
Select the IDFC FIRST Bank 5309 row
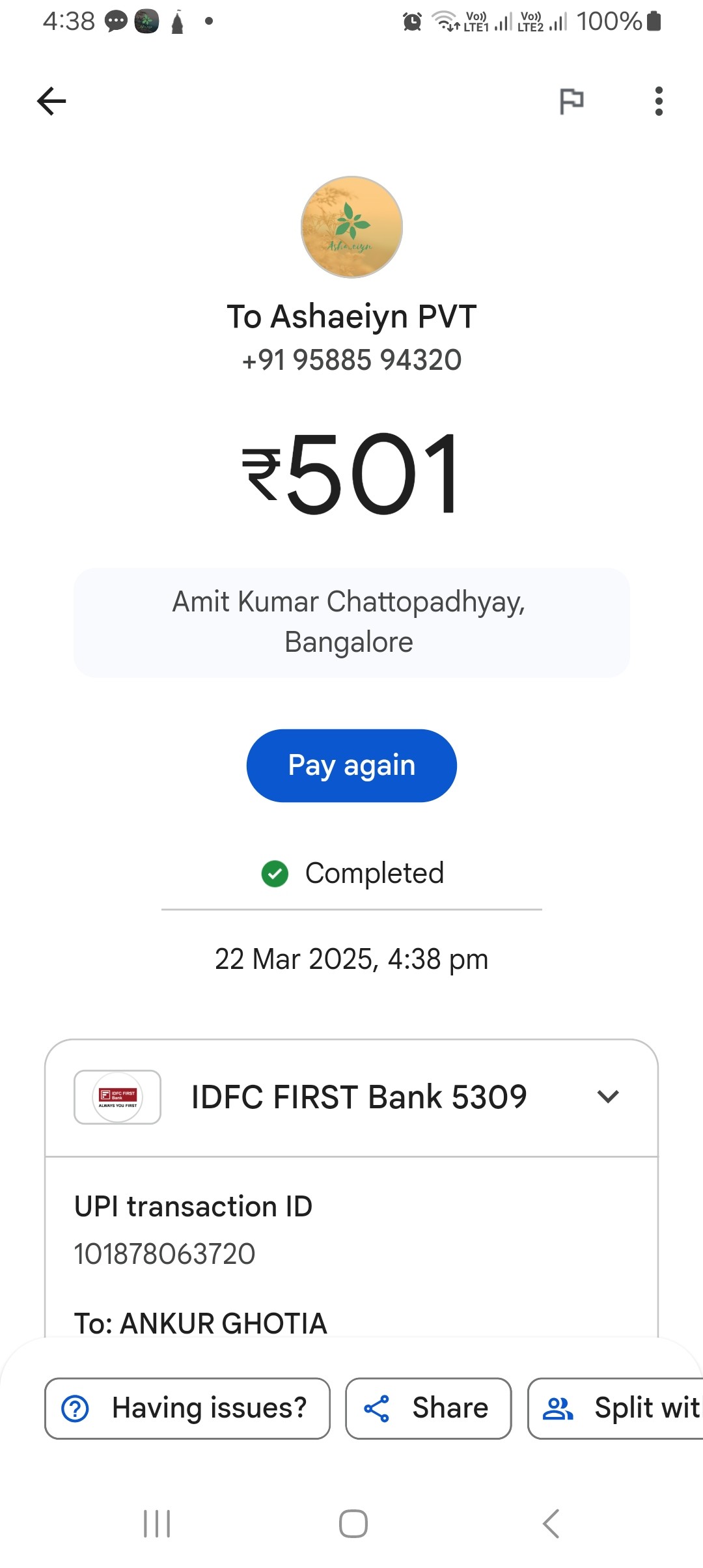point(351,1098)
